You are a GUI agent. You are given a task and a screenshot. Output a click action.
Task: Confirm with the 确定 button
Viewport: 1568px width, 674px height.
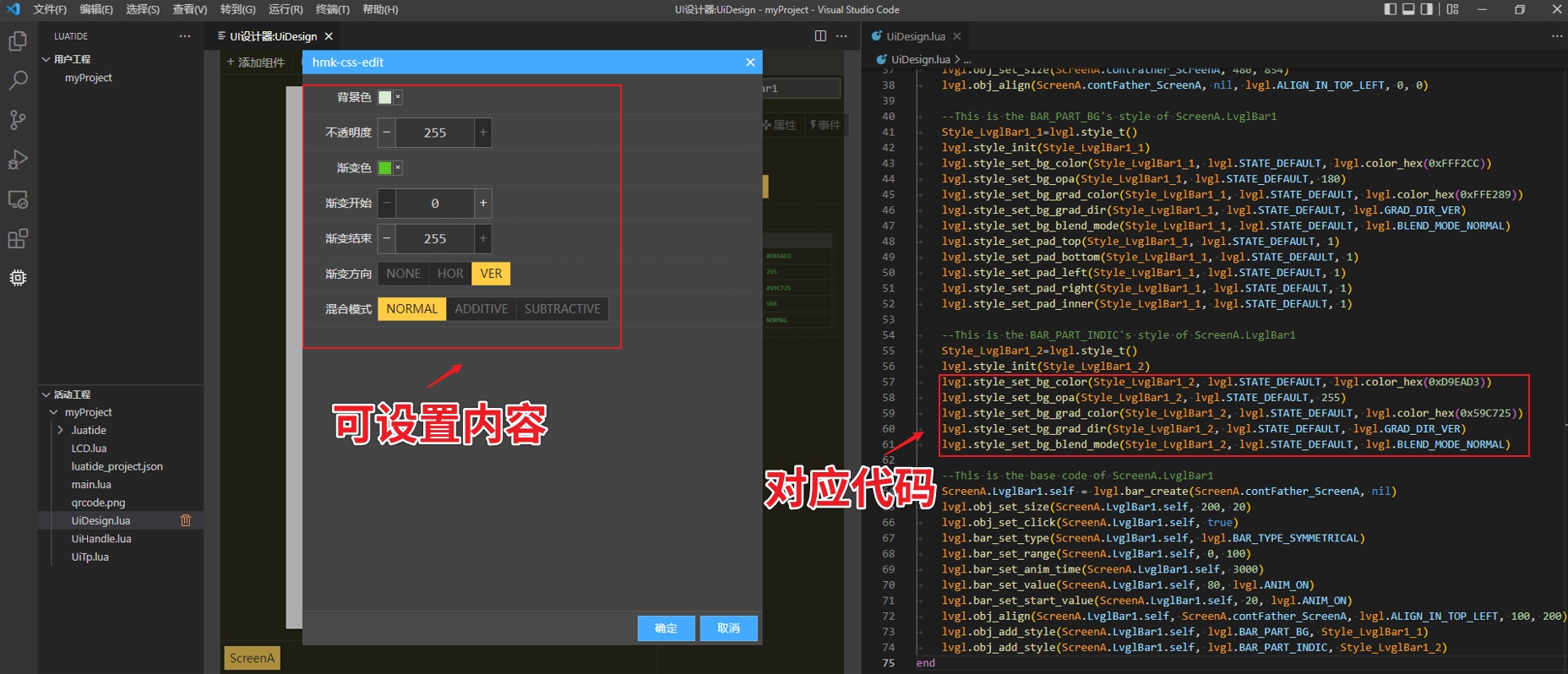pos(667,628)
